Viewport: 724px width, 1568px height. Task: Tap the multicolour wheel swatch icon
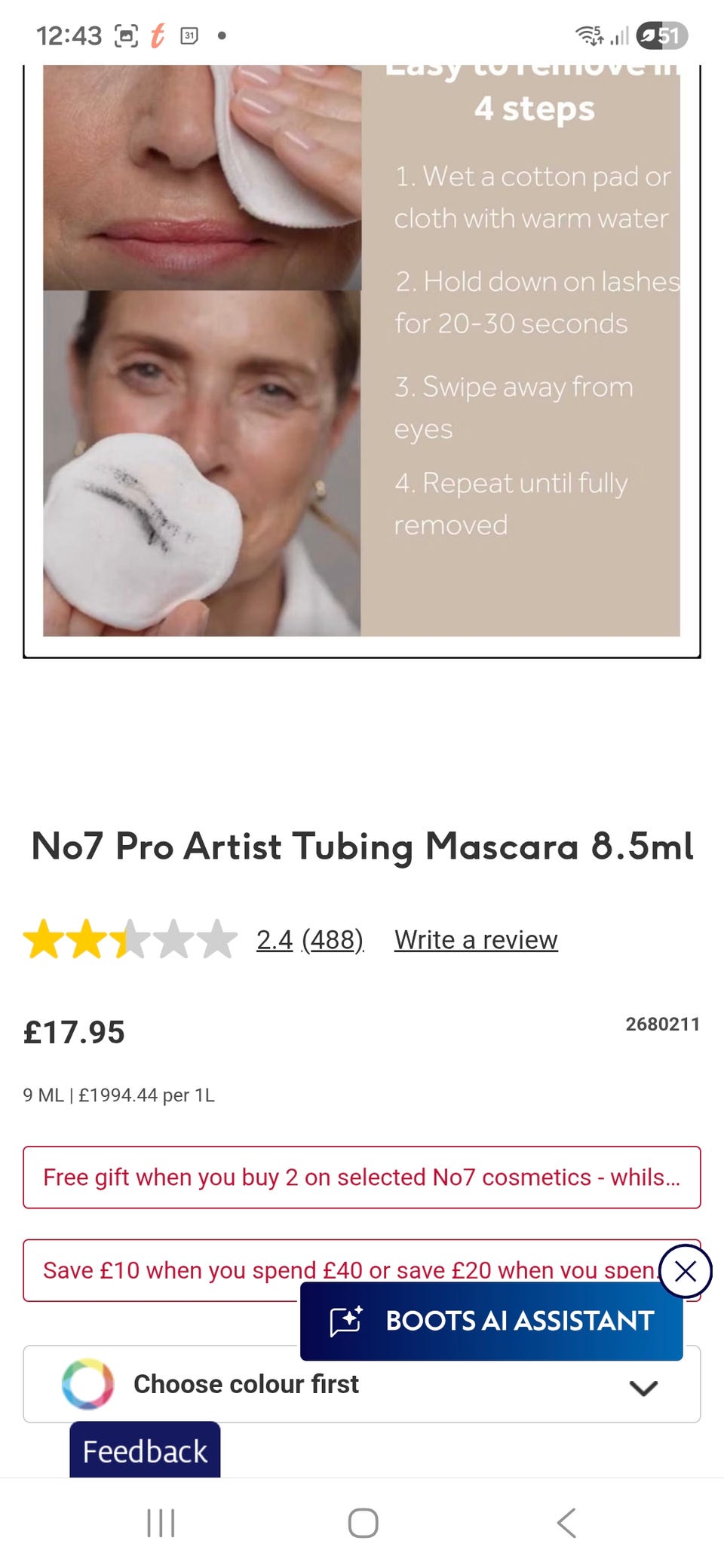[x=88, y=1384]
